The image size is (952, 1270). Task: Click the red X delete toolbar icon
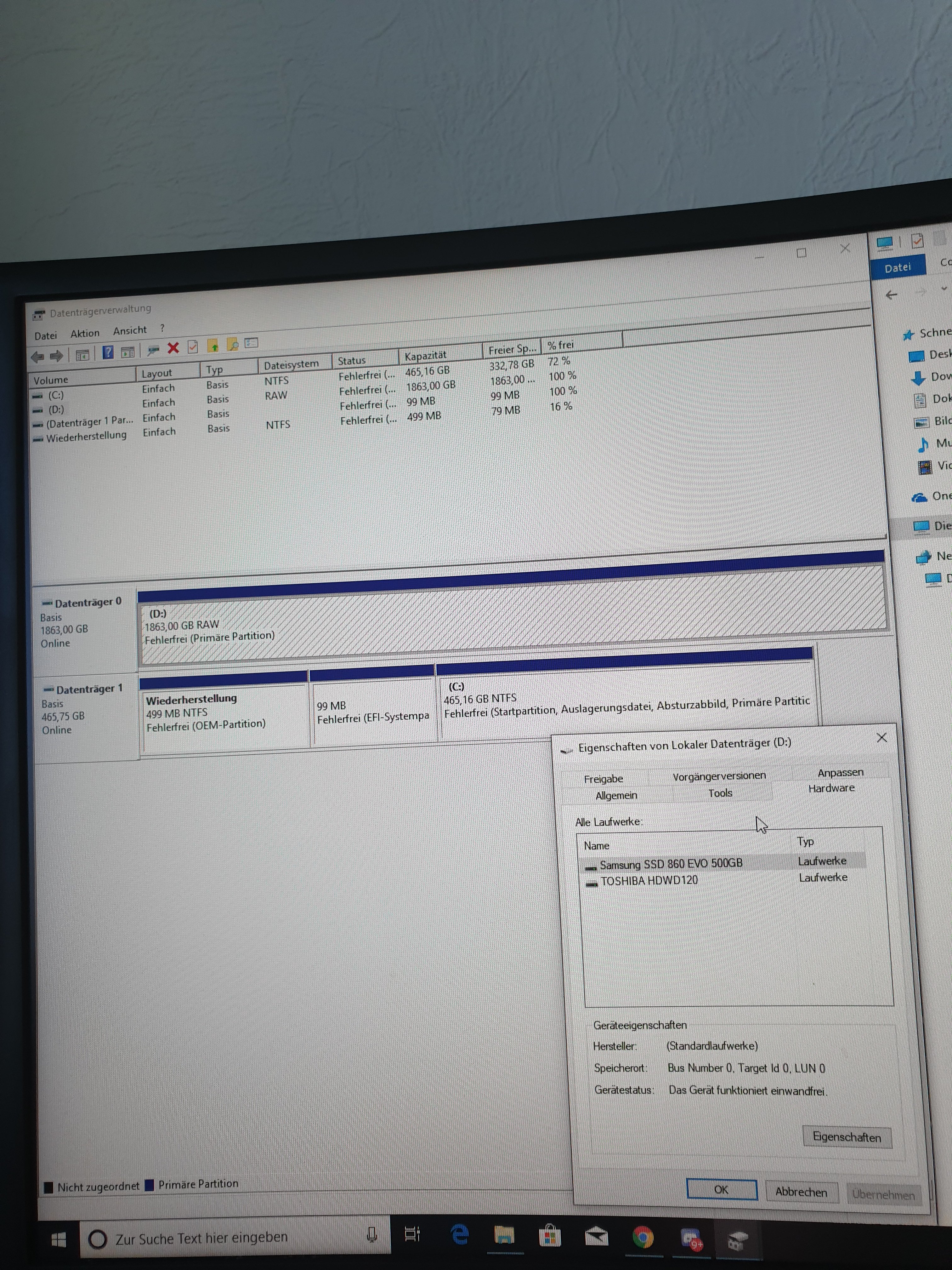[173, 348]
